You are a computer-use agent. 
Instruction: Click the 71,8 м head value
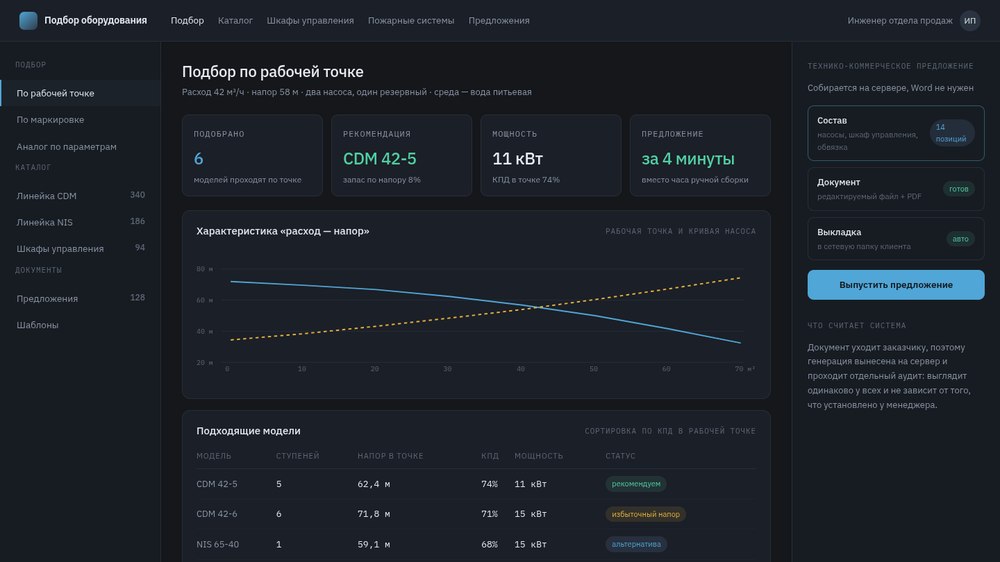pos(374,514)
